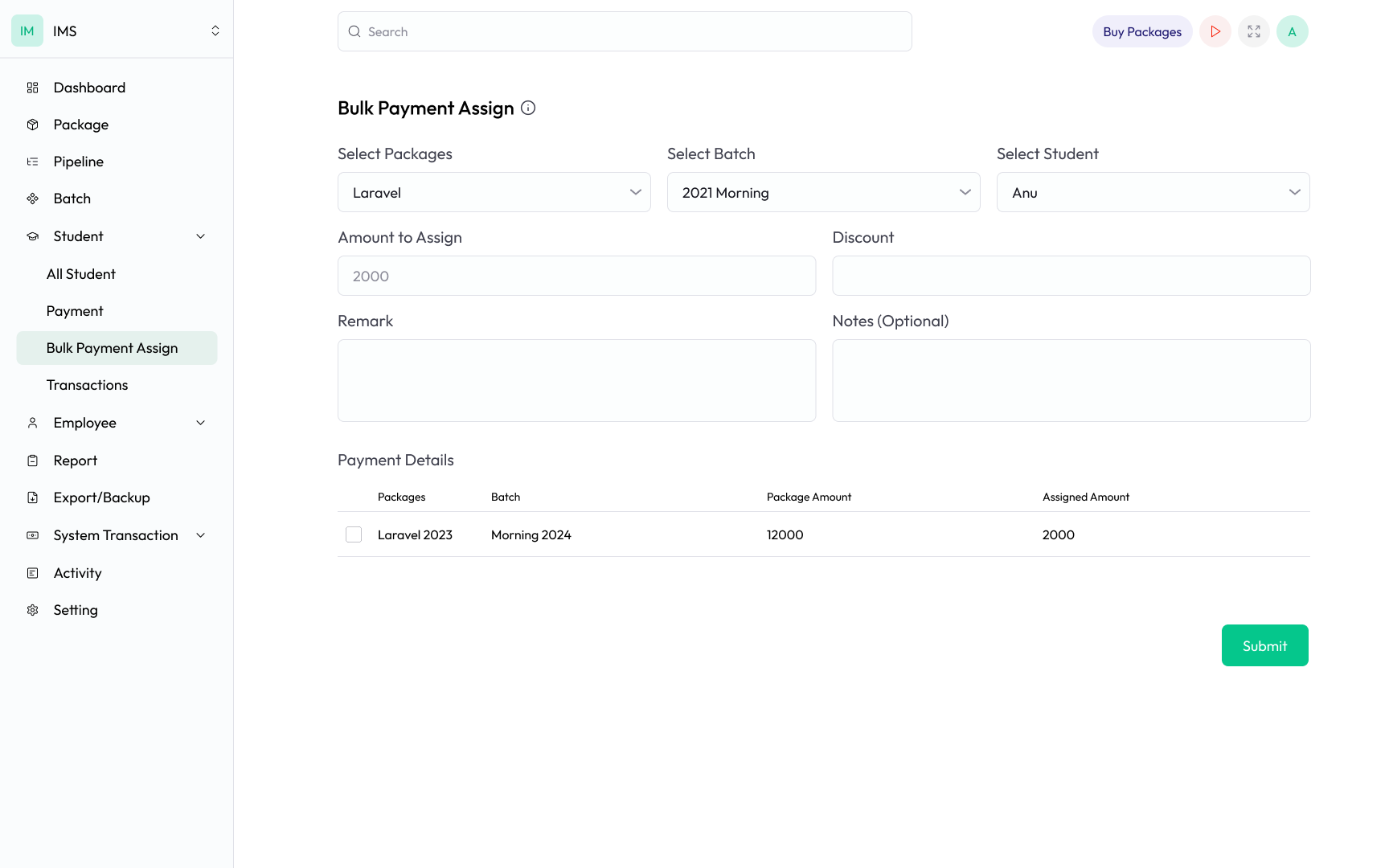Click the 'Morning 2024' batch cell
Image resolution: width=1389 pixels, height=868 pixels.
click(x=531, y=534)
